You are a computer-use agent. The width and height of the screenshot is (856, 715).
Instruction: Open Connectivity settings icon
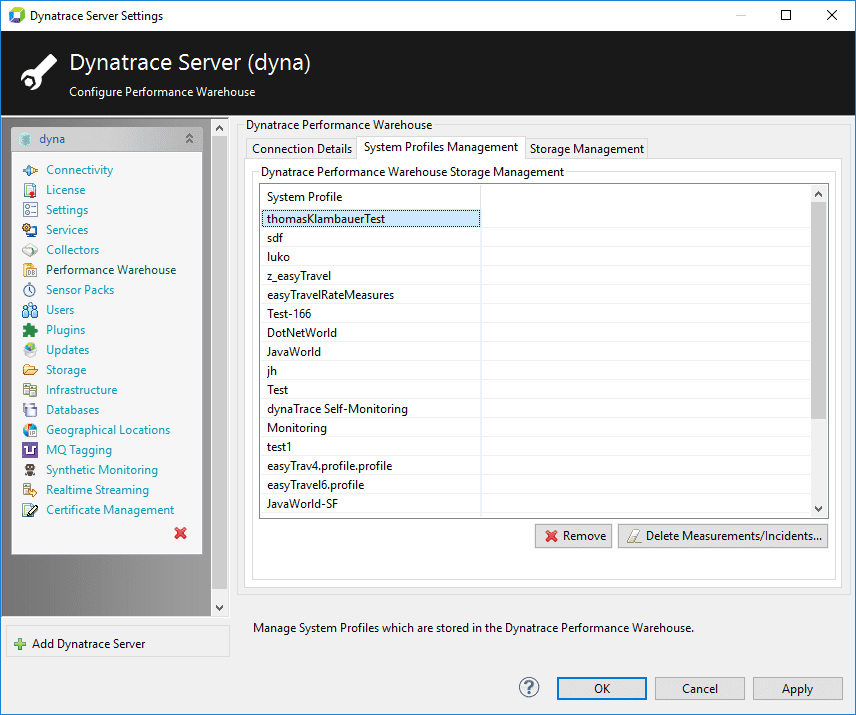point(30,170)
